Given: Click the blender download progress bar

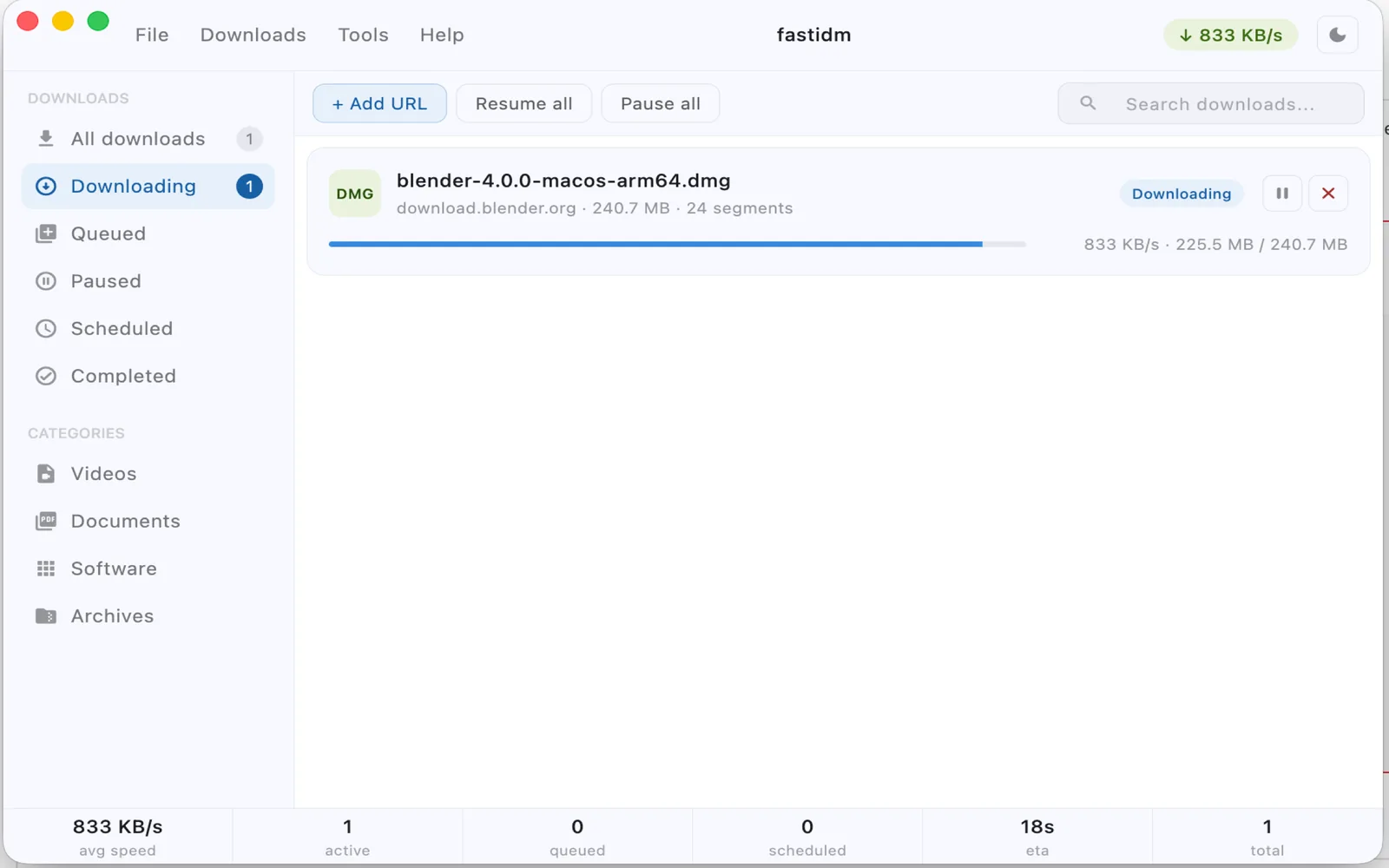Looking at the screenshot, I should tap(677, 245).
